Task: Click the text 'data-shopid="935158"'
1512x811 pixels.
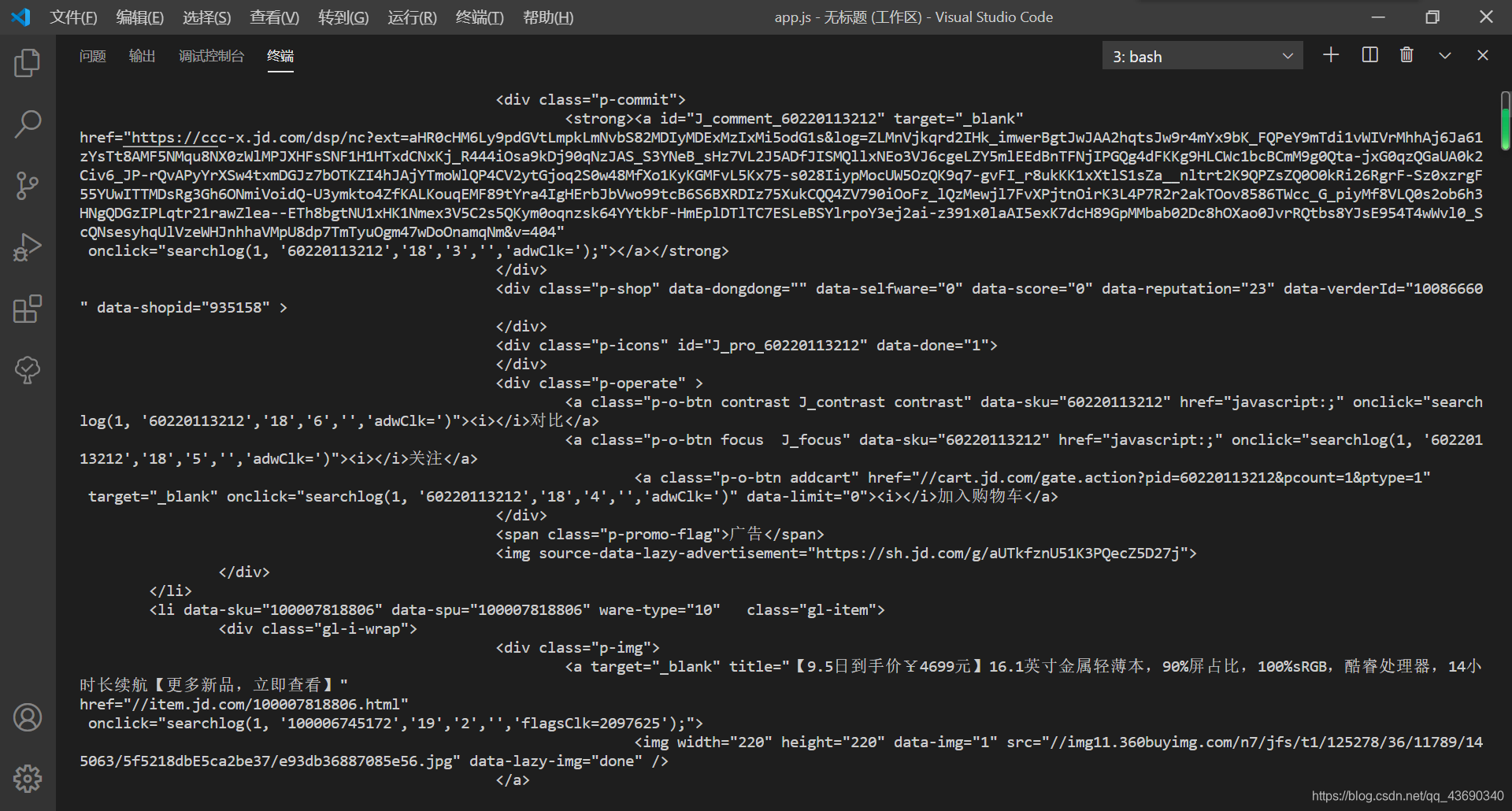Action: click(x=183, y=308)
